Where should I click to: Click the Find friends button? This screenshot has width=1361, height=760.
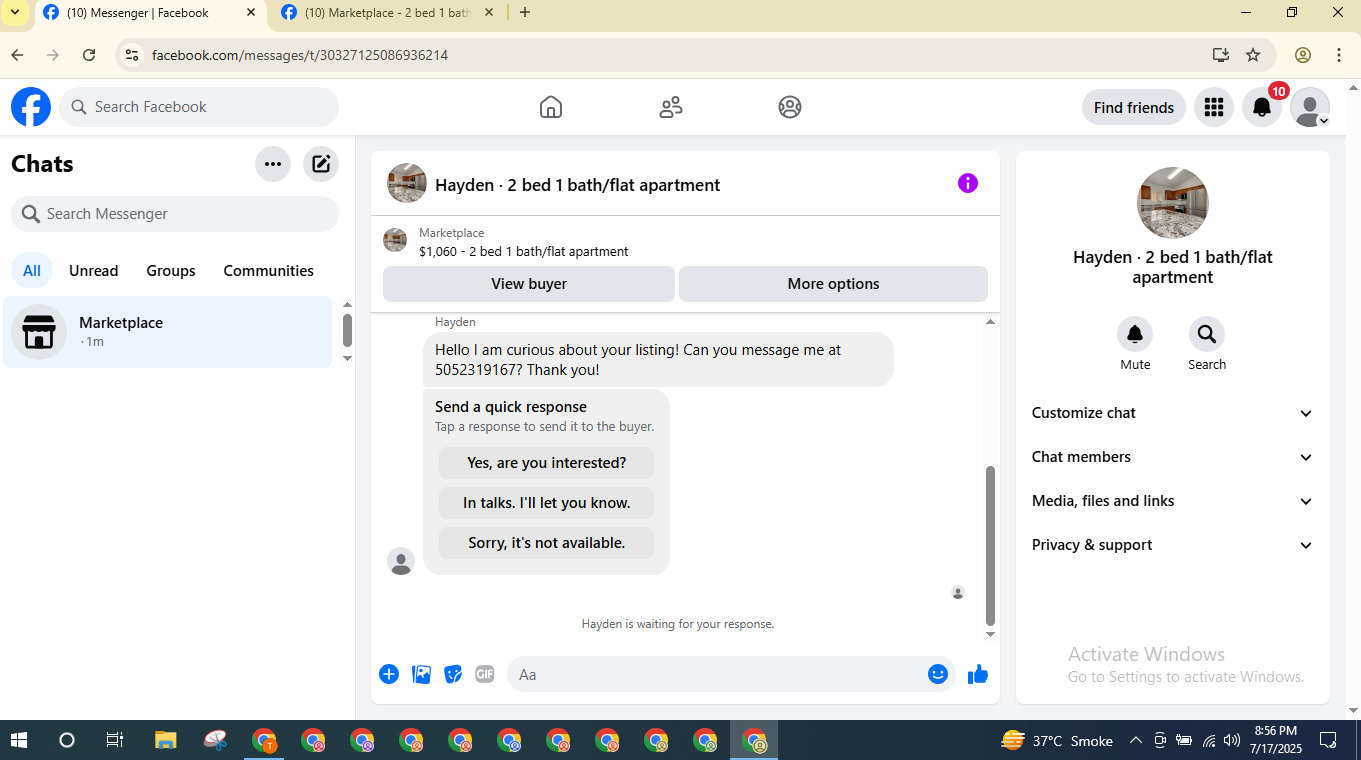pos(1134,107)
